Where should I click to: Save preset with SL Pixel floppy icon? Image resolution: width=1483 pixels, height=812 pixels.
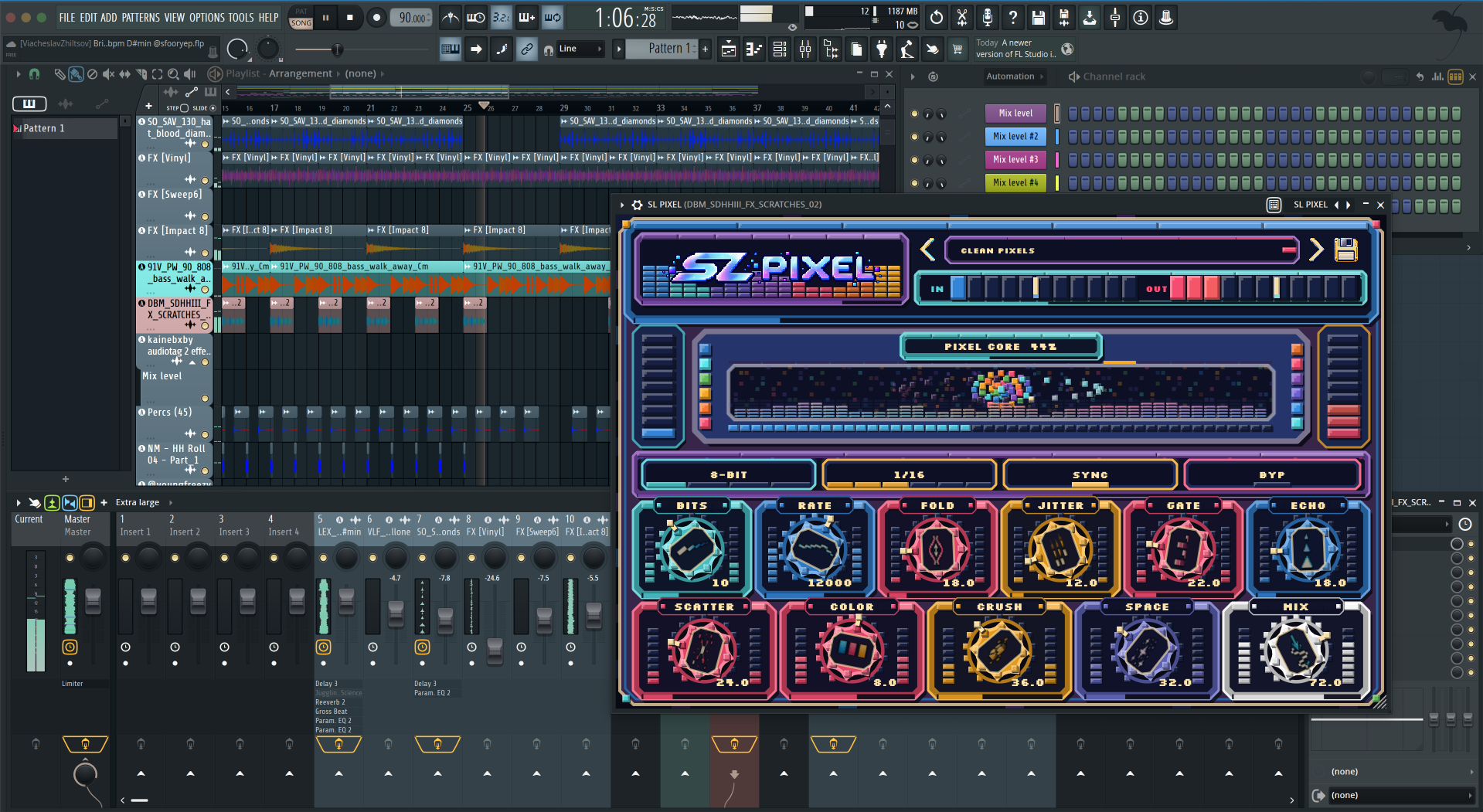(1345, 250)
